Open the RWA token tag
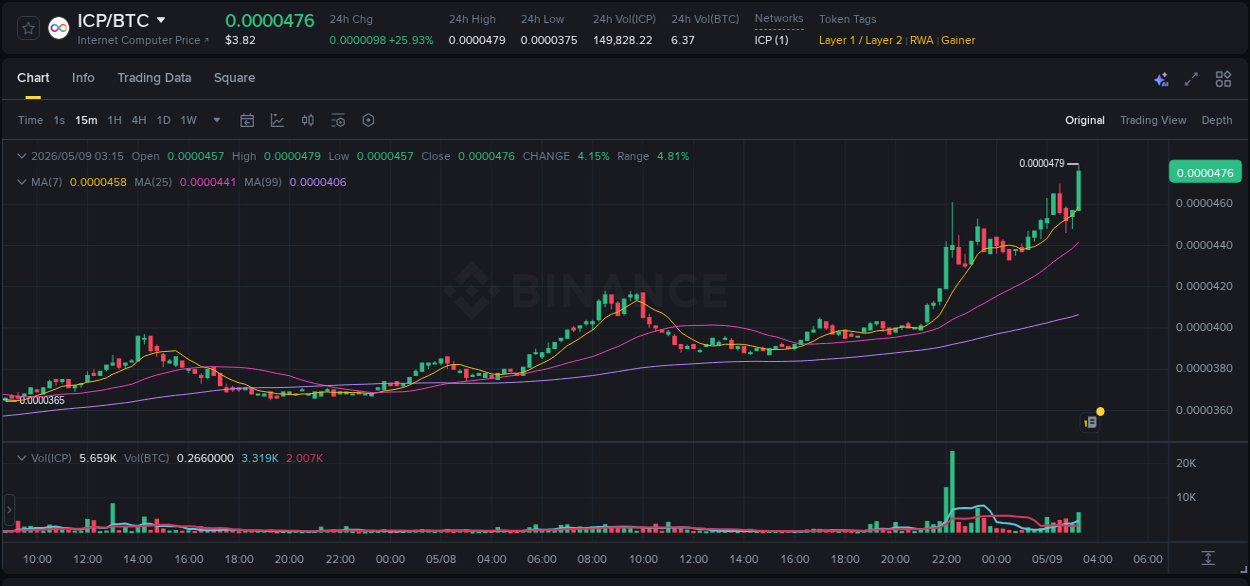This screenshot has height=586, width=1250. pos(921,40)
